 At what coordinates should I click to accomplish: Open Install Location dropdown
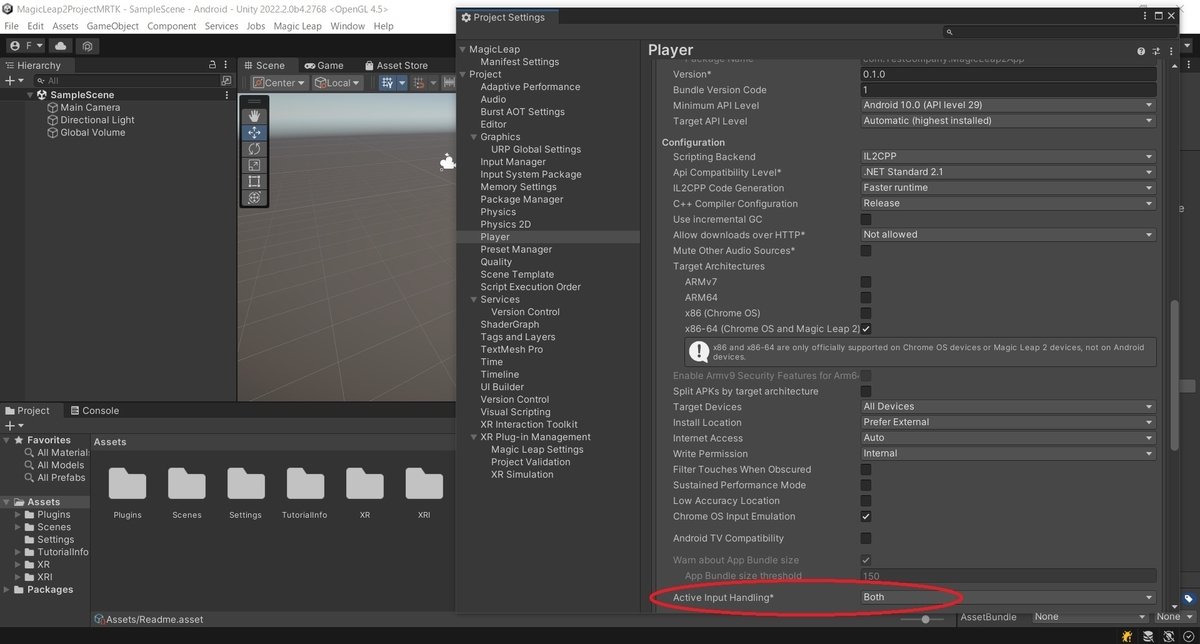pyautogui.click(x=1008, y=422)
